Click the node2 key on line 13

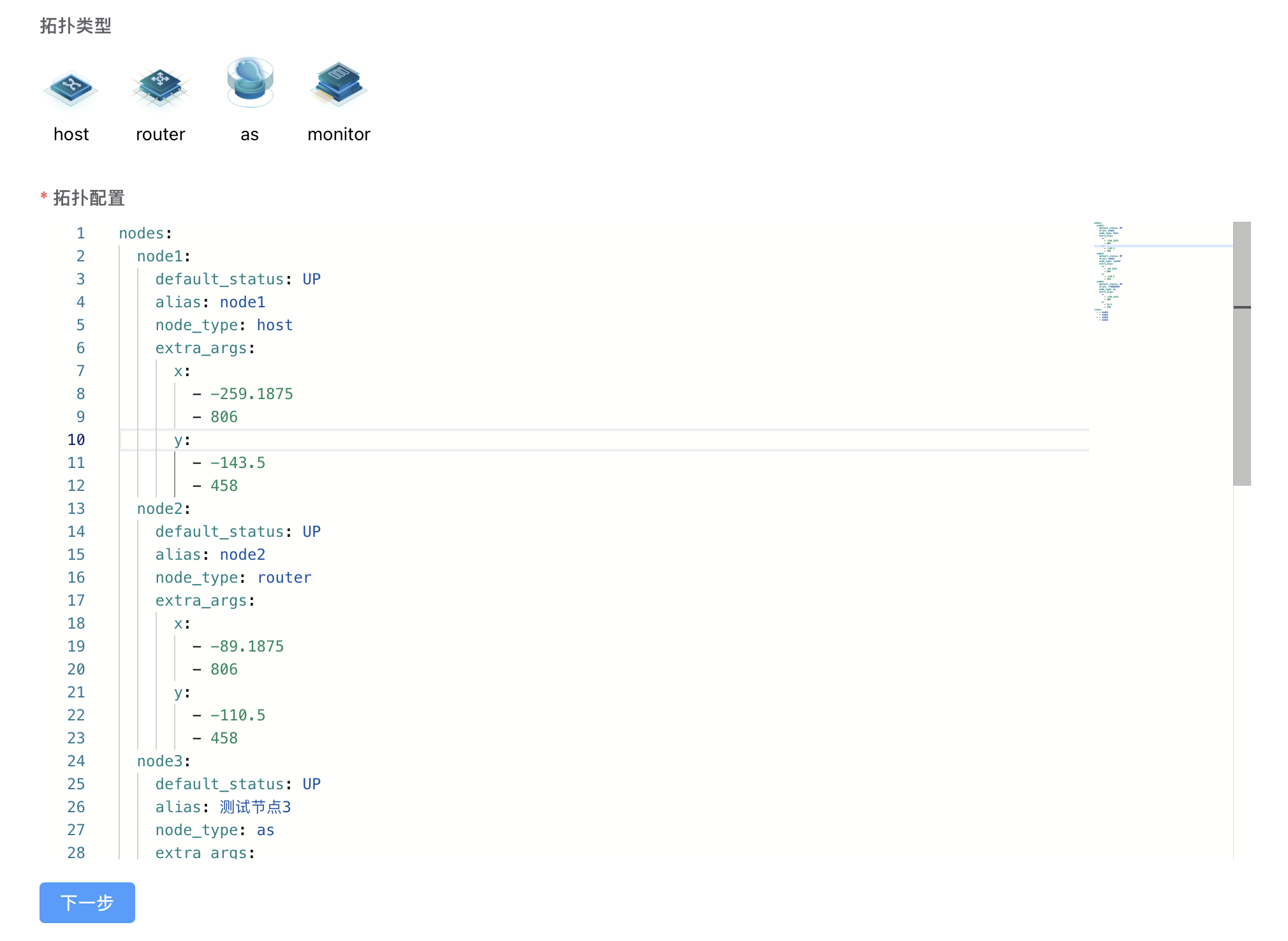tap(160, 509)
